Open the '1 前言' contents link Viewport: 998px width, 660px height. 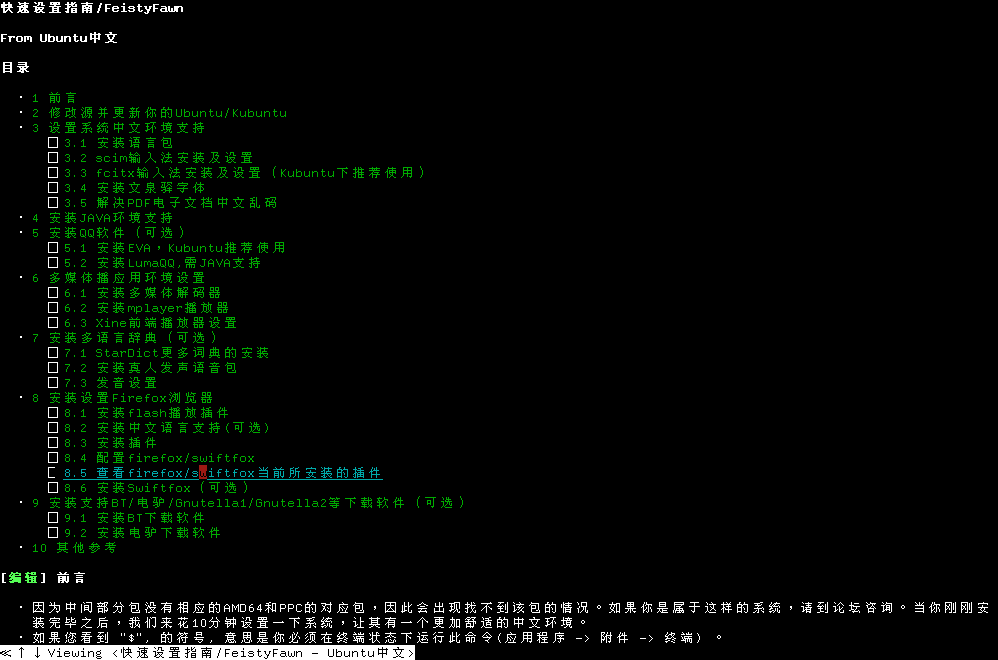(55, 98)
